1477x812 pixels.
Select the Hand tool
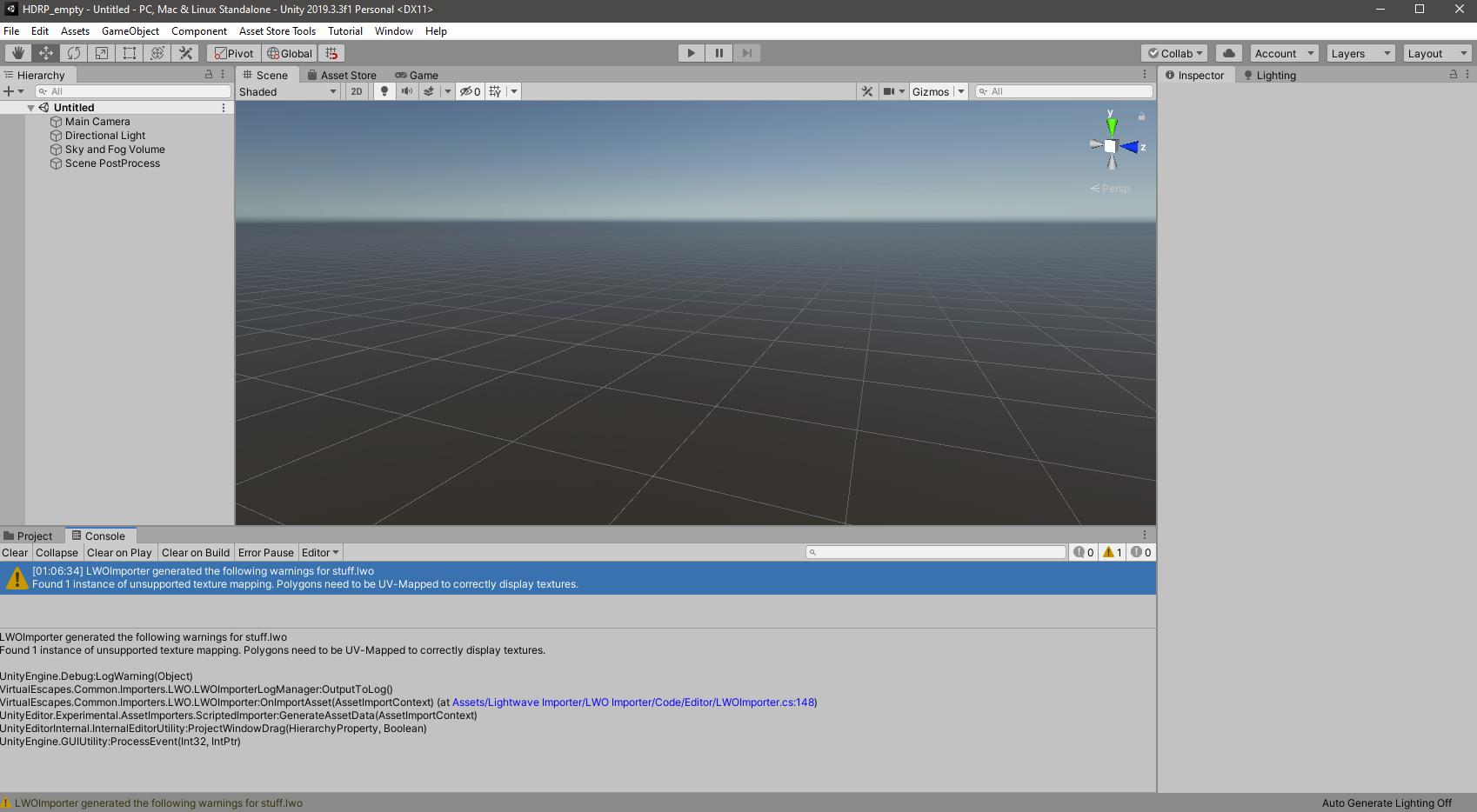point(17,53)
